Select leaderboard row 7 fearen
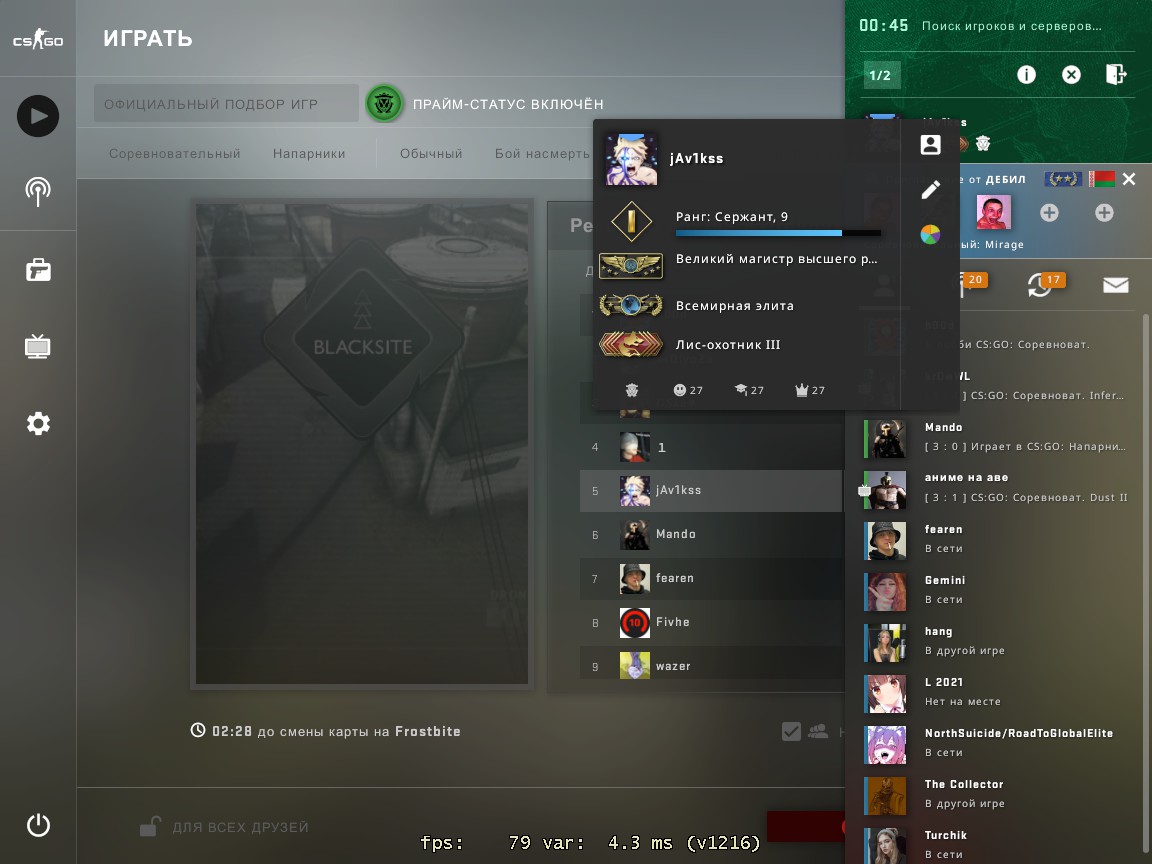 tap(710, 578)
